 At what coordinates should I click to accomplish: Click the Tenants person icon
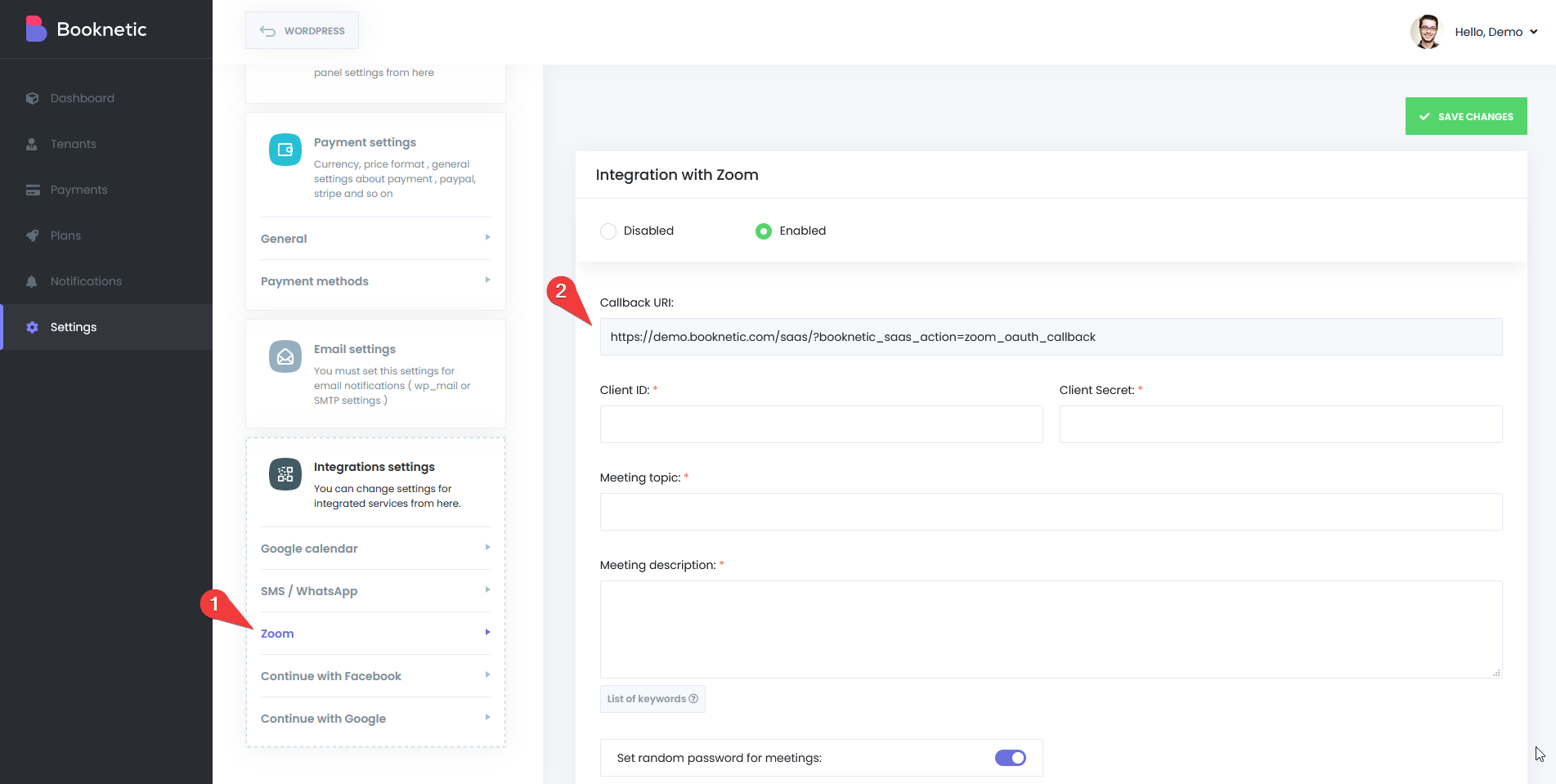32,144
